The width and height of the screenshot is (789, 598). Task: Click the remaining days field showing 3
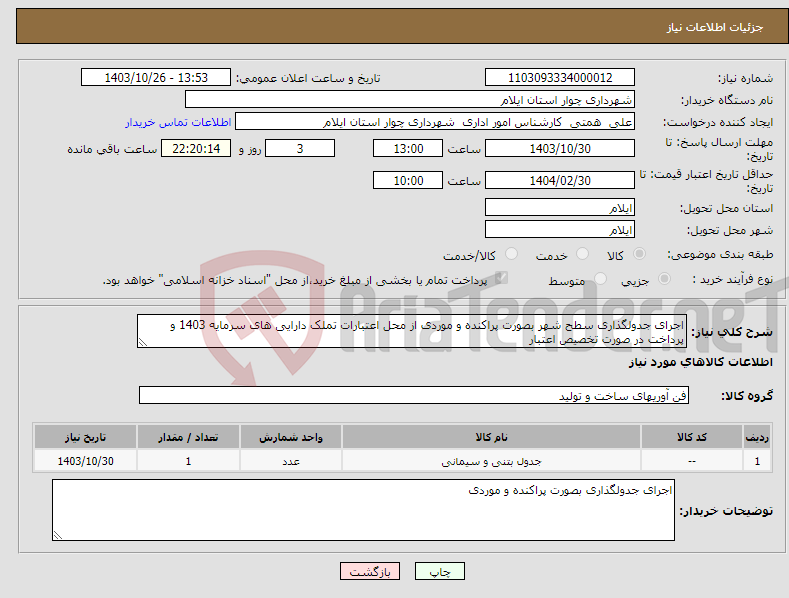(x=300, y=148)
